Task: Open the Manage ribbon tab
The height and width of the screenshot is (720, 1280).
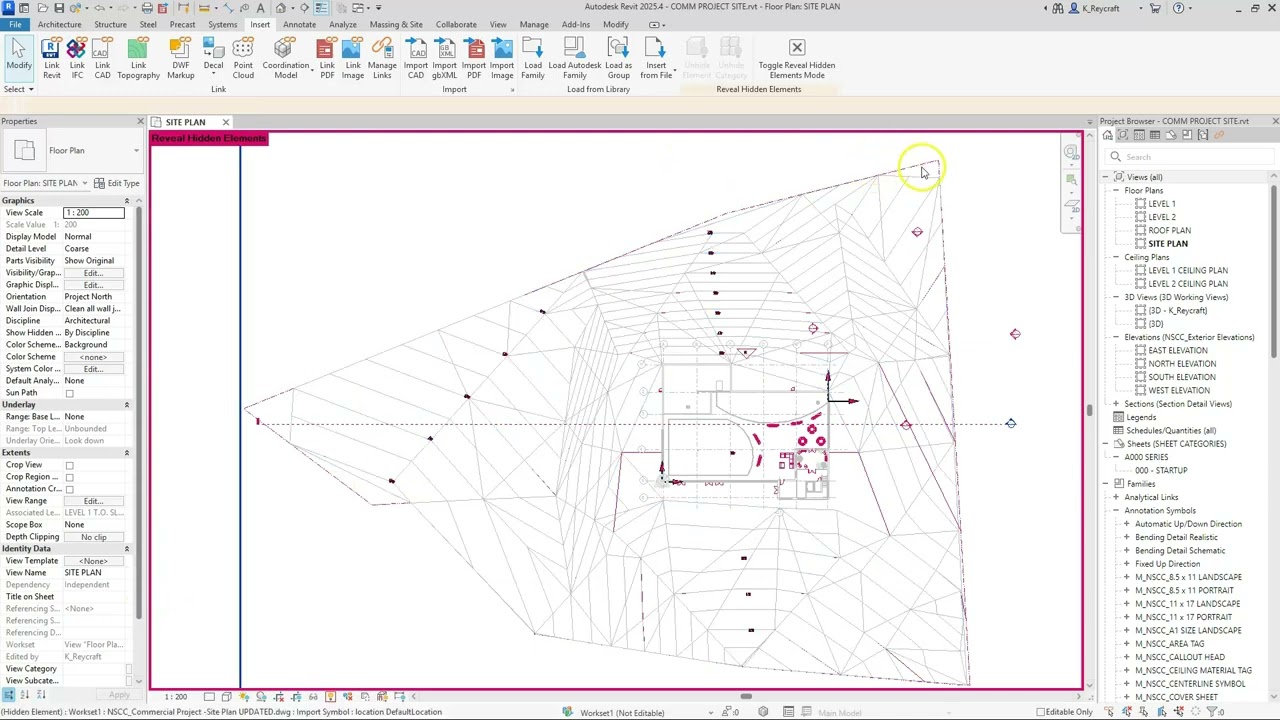Action: (534, 24)
